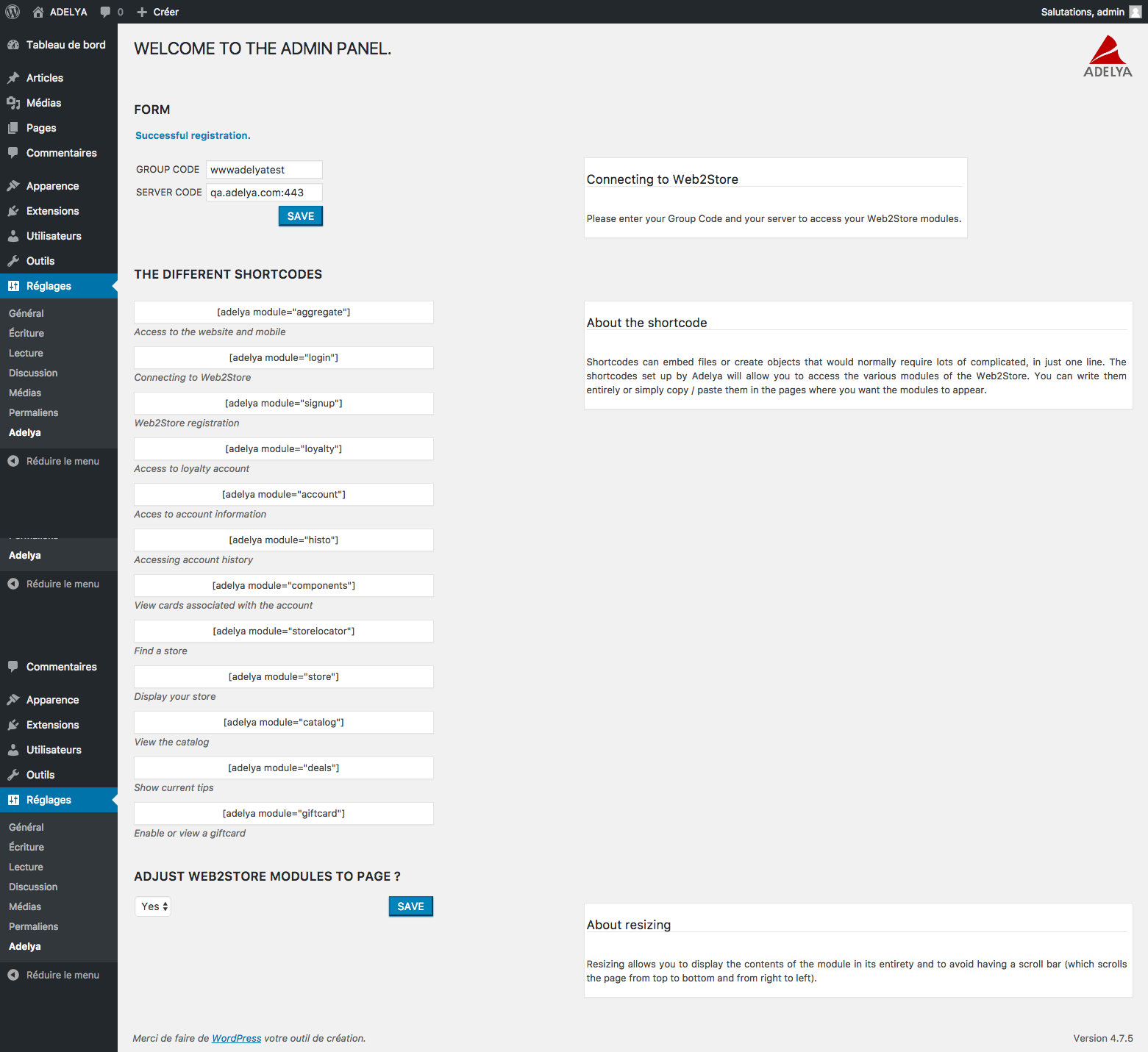1148x1052 pixels.
Task: Select the storelocator shortcode field
Action: 284,631
